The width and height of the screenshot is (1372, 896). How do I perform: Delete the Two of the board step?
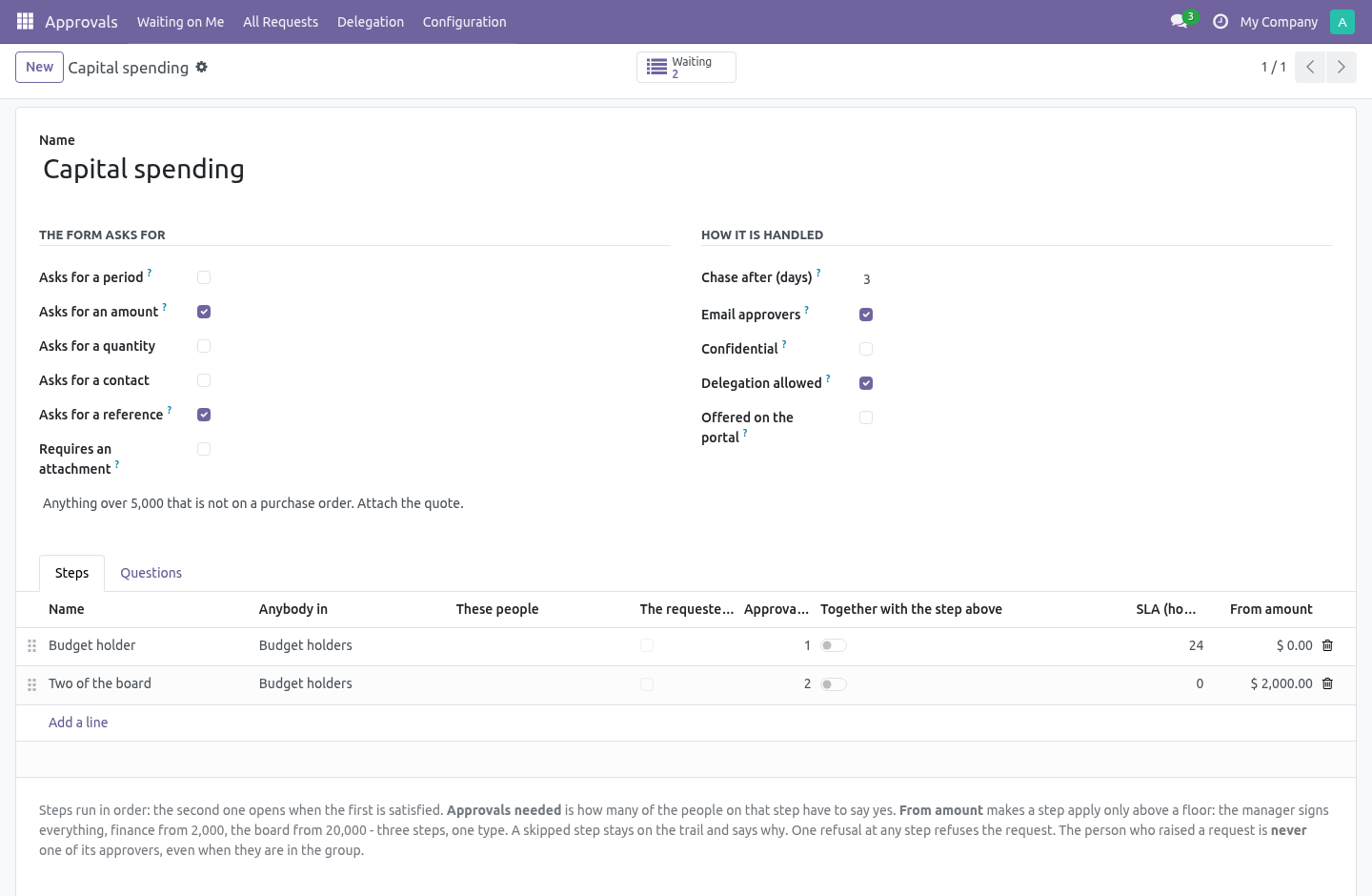click(1327, 683)
